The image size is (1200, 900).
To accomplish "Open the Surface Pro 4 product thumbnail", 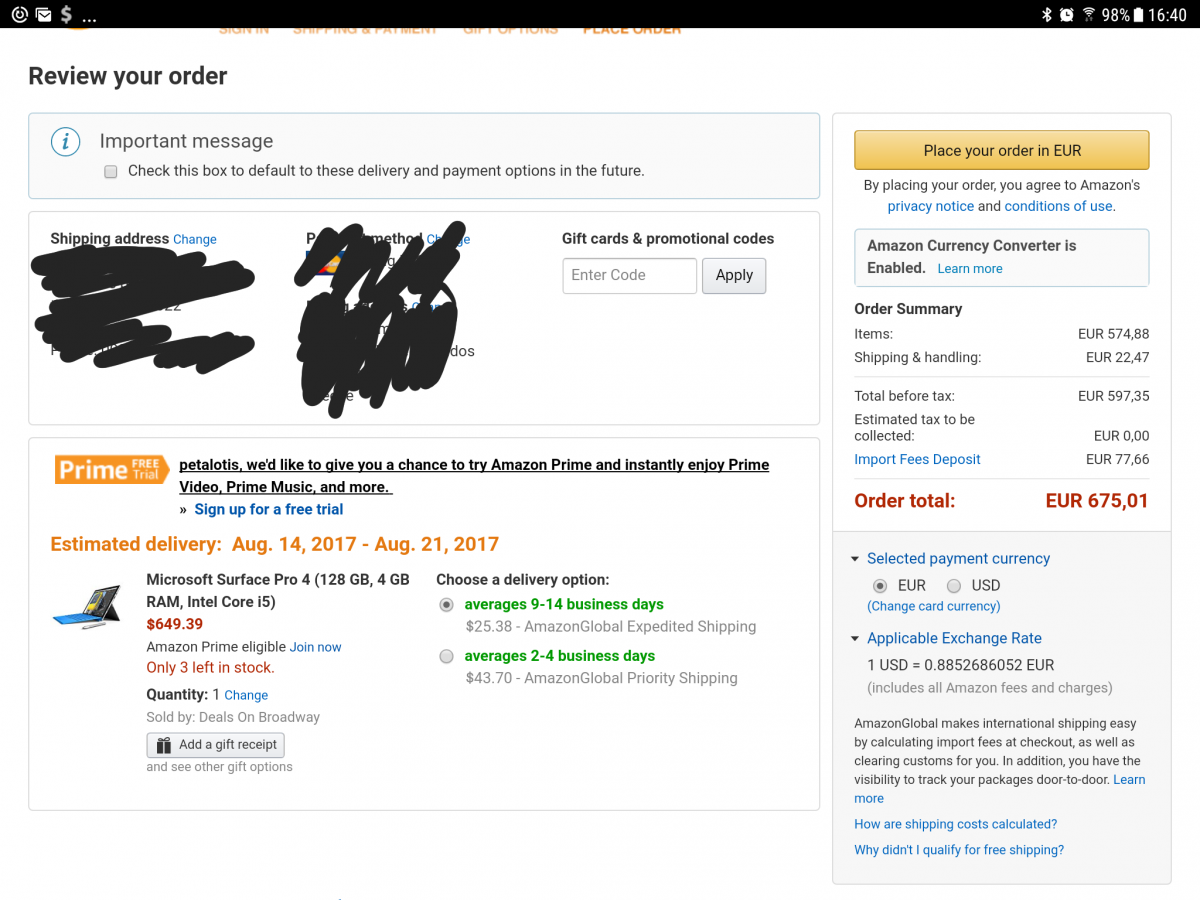I will tap(86, 606).
